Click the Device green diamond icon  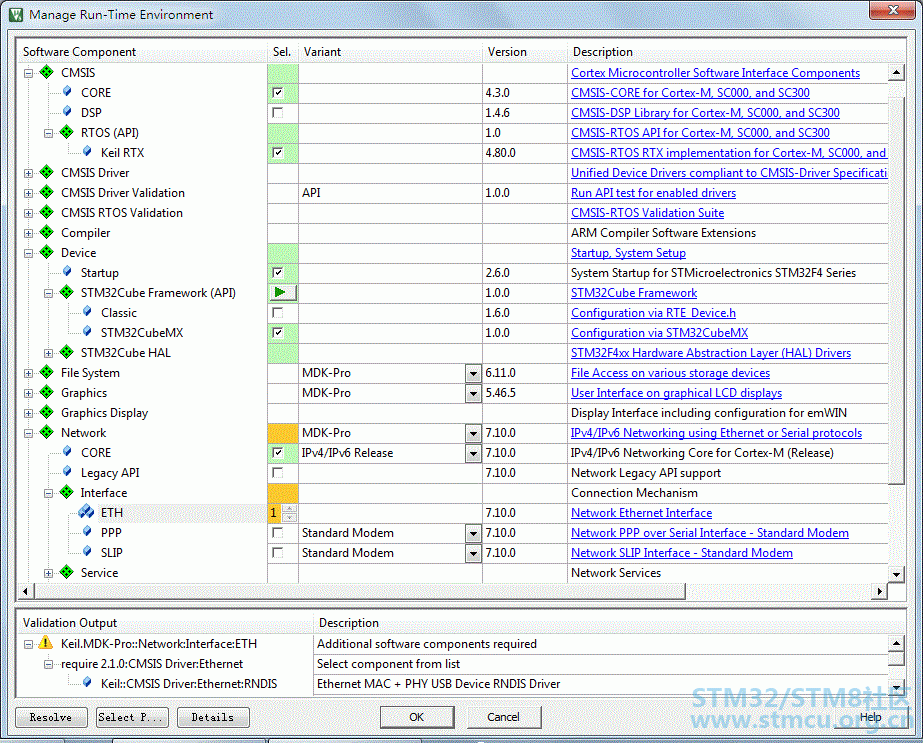[x=47, y=253]
